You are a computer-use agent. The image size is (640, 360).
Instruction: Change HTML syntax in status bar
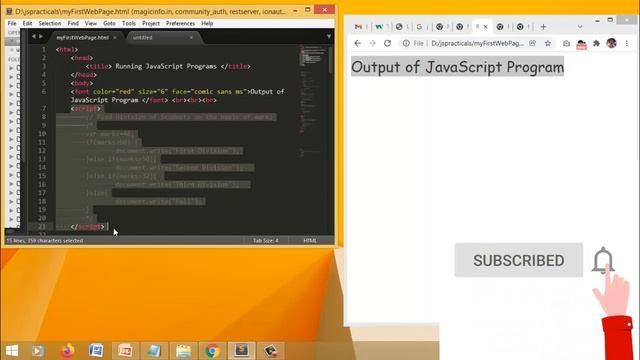(310, 240)
